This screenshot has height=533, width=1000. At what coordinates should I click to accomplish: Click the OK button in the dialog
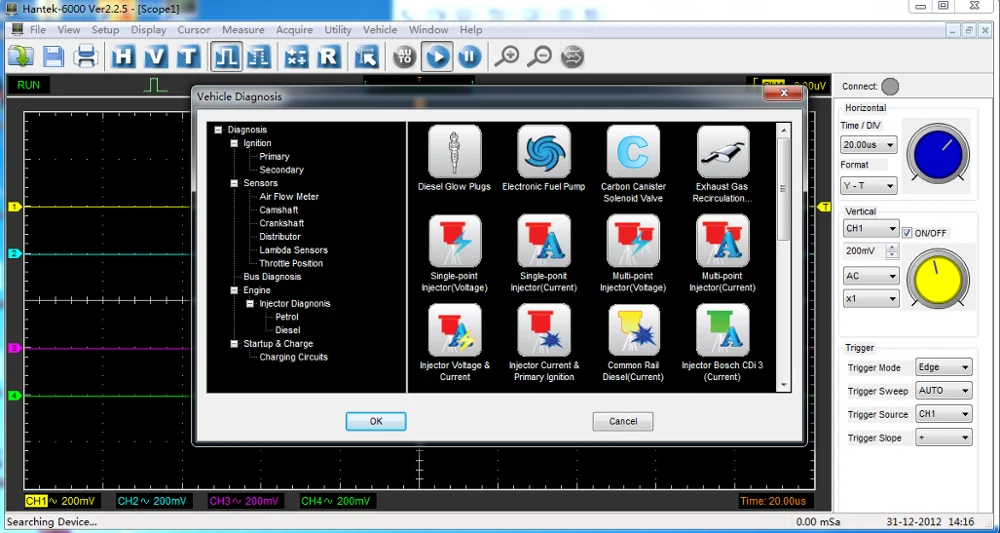[376, 421]
